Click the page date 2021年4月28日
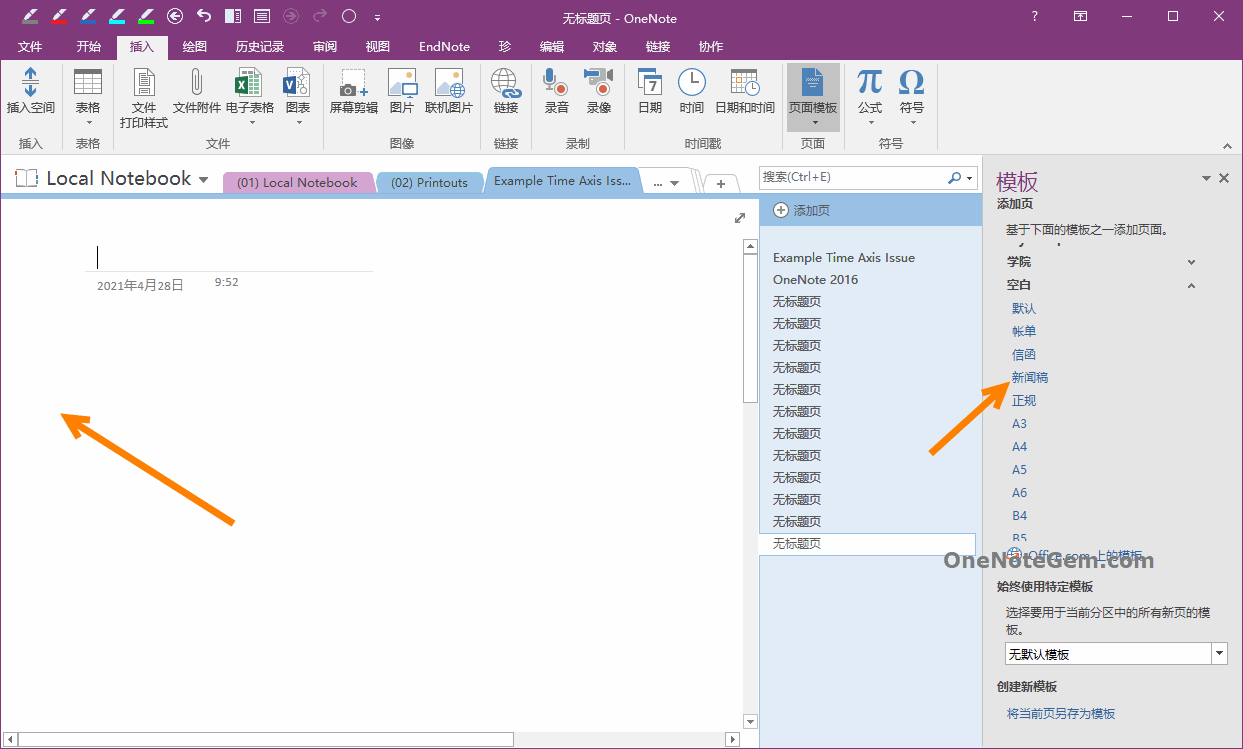Screen dimensions: 1243x749 [140, 285]
